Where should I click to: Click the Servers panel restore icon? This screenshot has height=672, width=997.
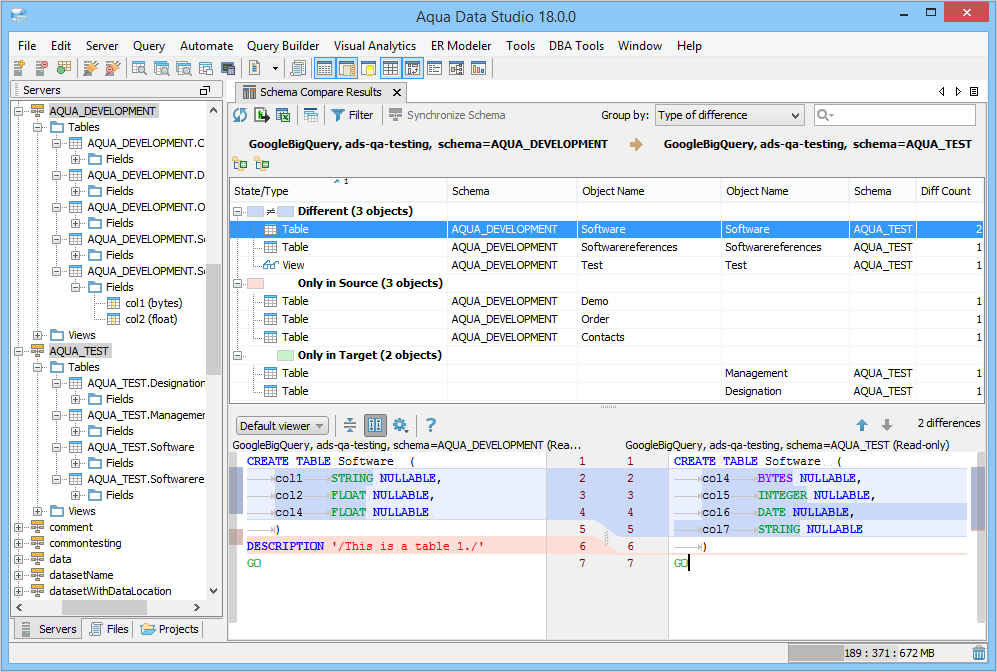pyautogui.click(x=205, y=90)
